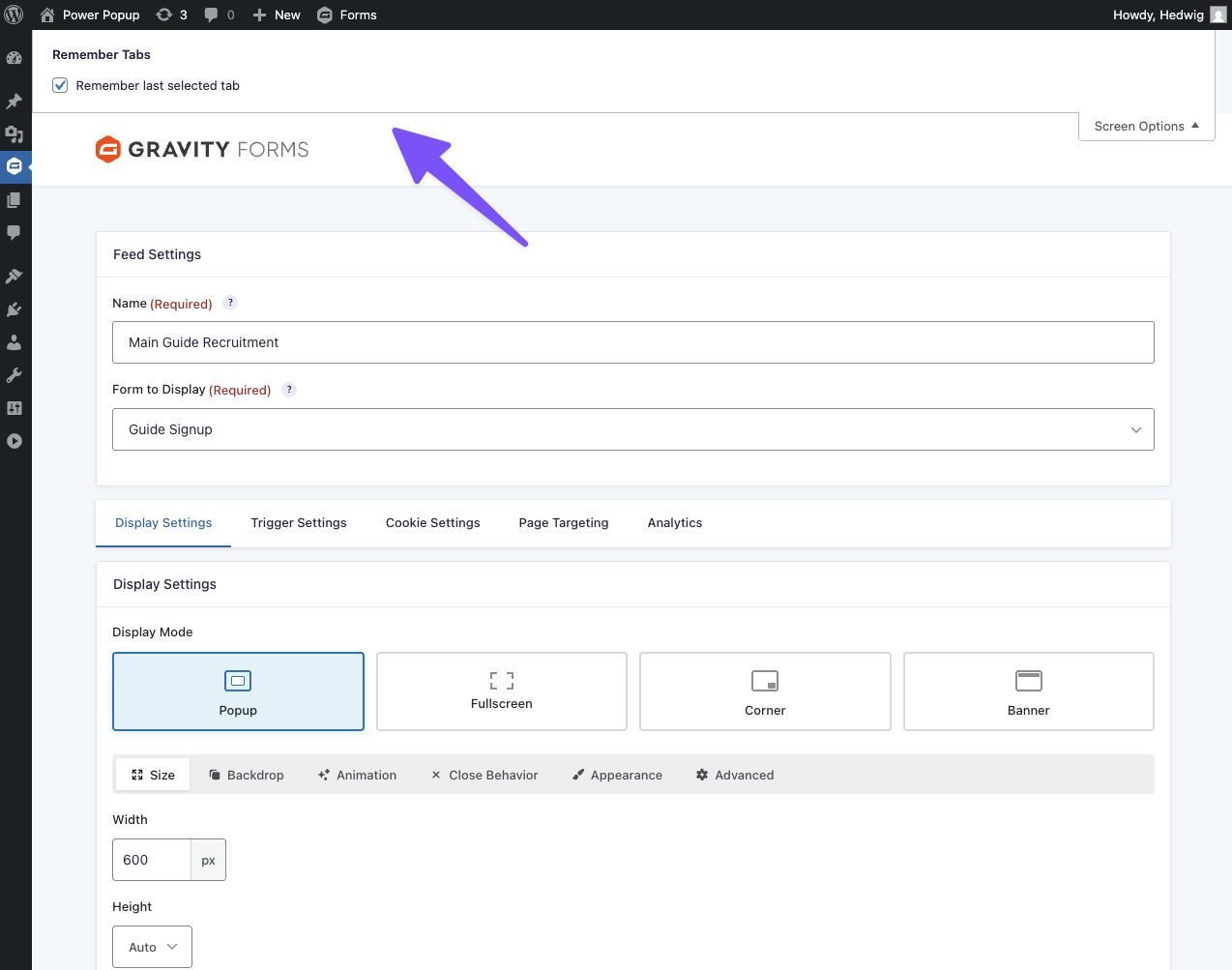The height and width of the screenshot is (970, 1232).
Task: Click help icon next to Name field
Action: tap(230, 303)
